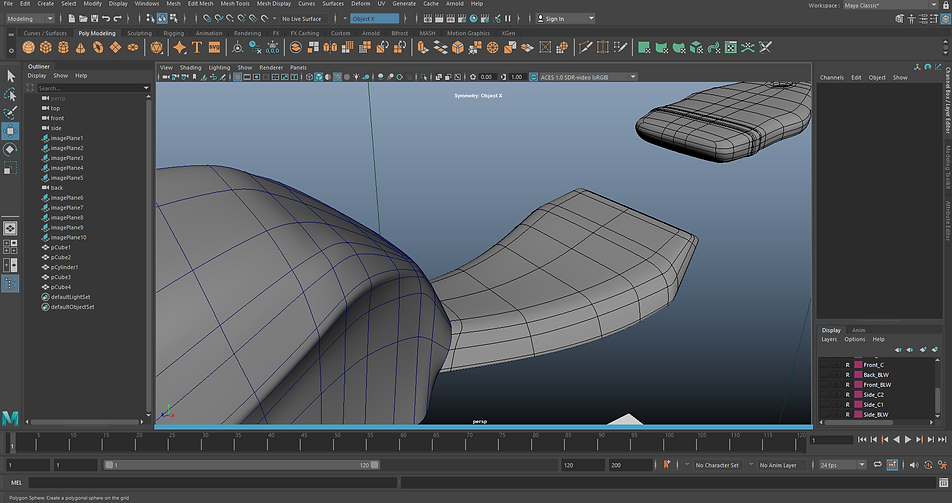Image resolution: width=952 pixels, height=503 pixels.
Task: Create a polygon cone from the shelf
Action: coord(80,47)
